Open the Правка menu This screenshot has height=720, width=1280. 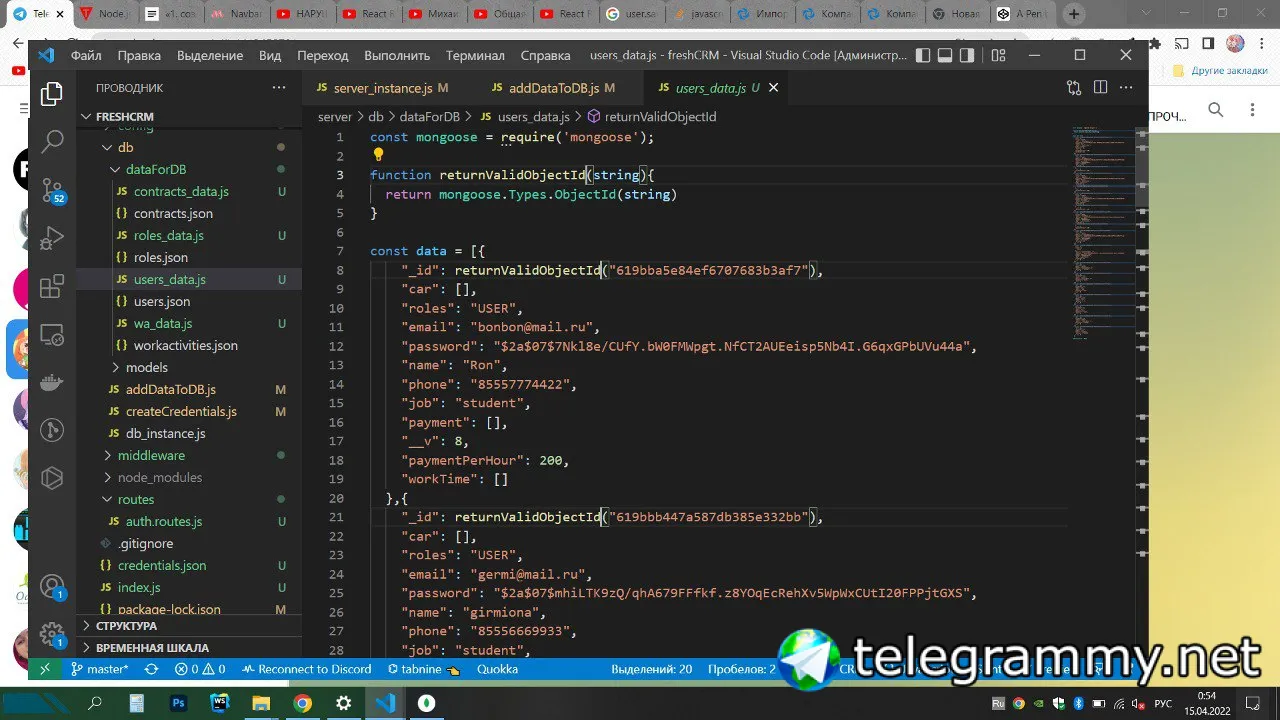pos(139,56)
